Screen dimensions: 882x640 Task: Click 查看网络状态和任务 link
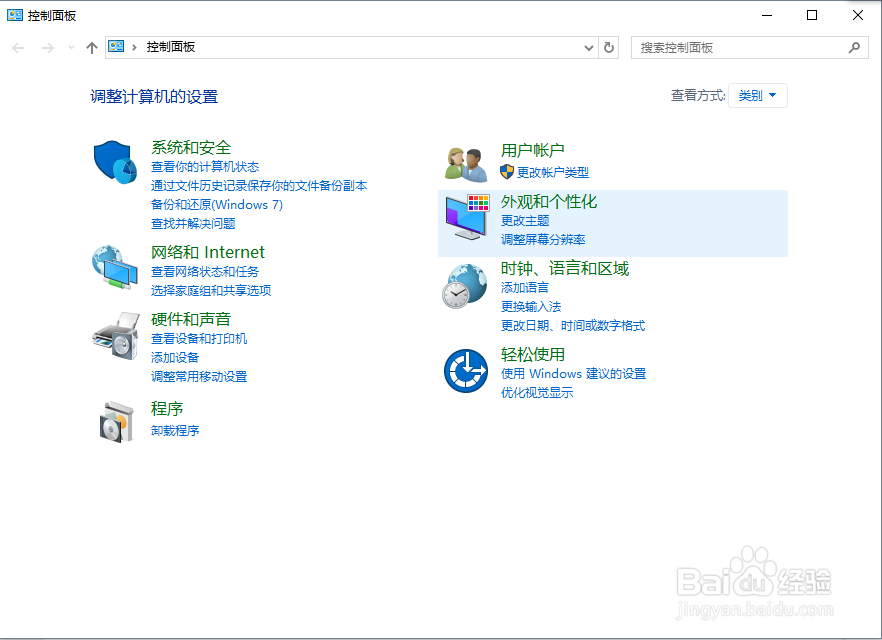[205, 272]
